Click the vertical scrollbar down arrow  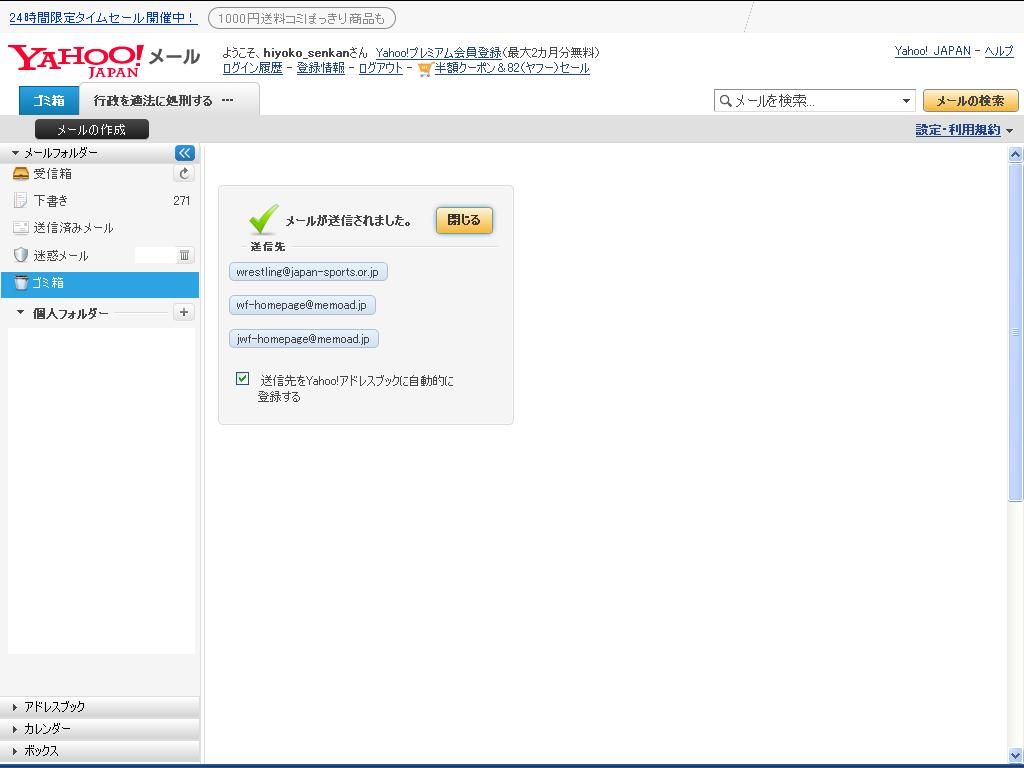[x=1015, y=756]
